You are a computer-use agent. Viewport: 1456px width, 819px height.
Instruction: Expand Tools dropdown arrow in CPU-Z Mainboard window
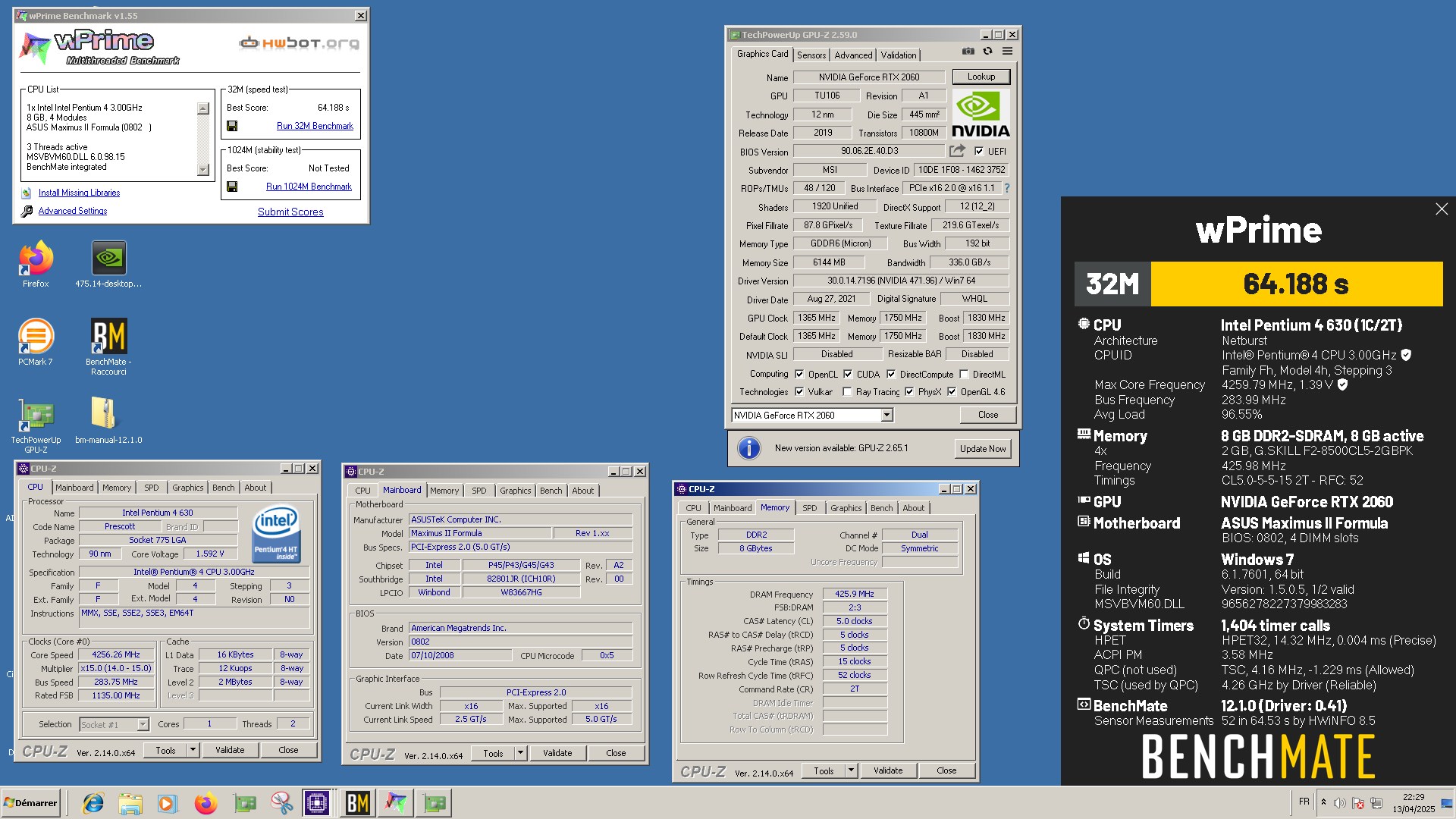click(520, 753)
